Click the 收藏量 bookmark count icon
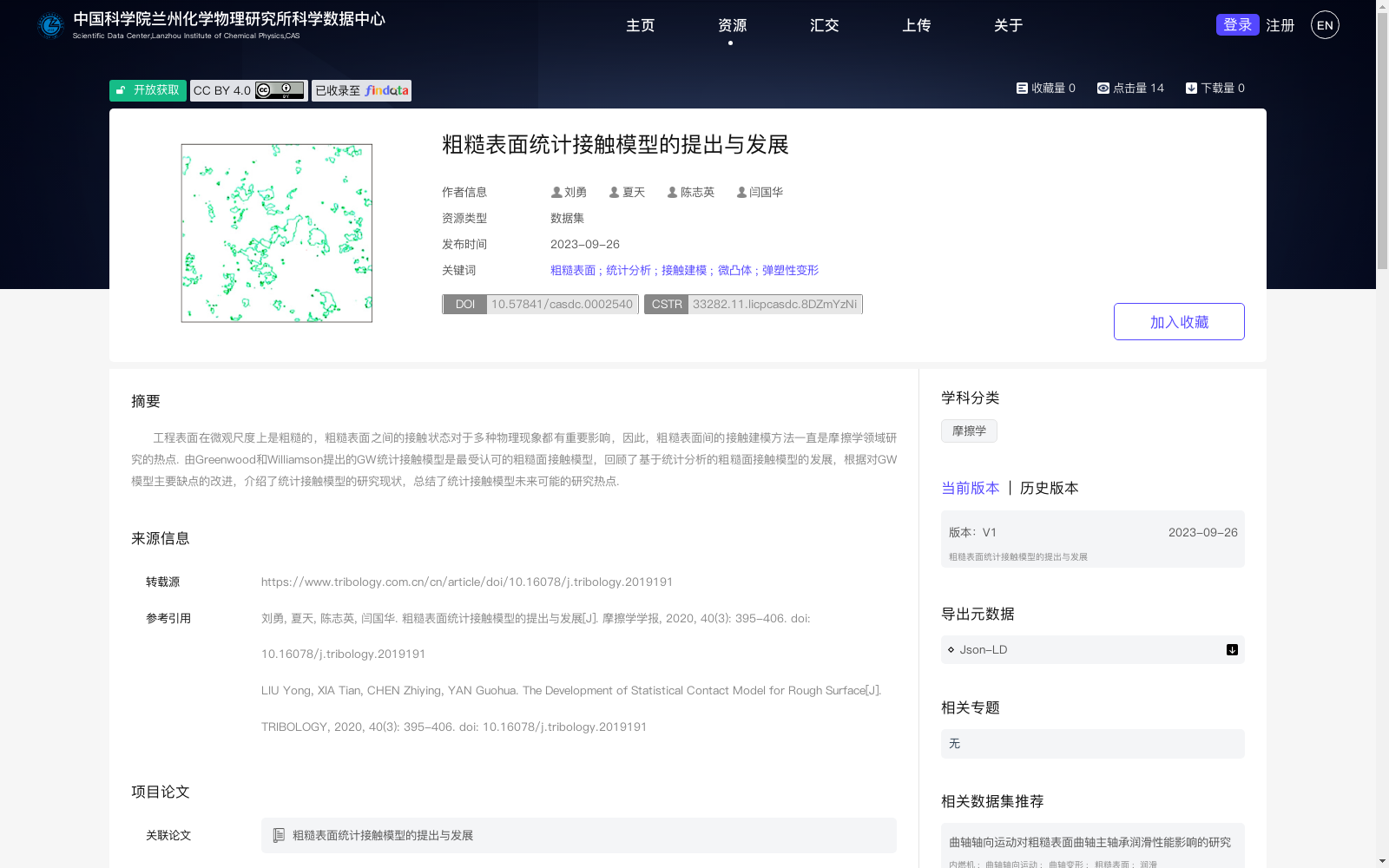Screen dimensions: 1389x868 (x=1022, y=88)
